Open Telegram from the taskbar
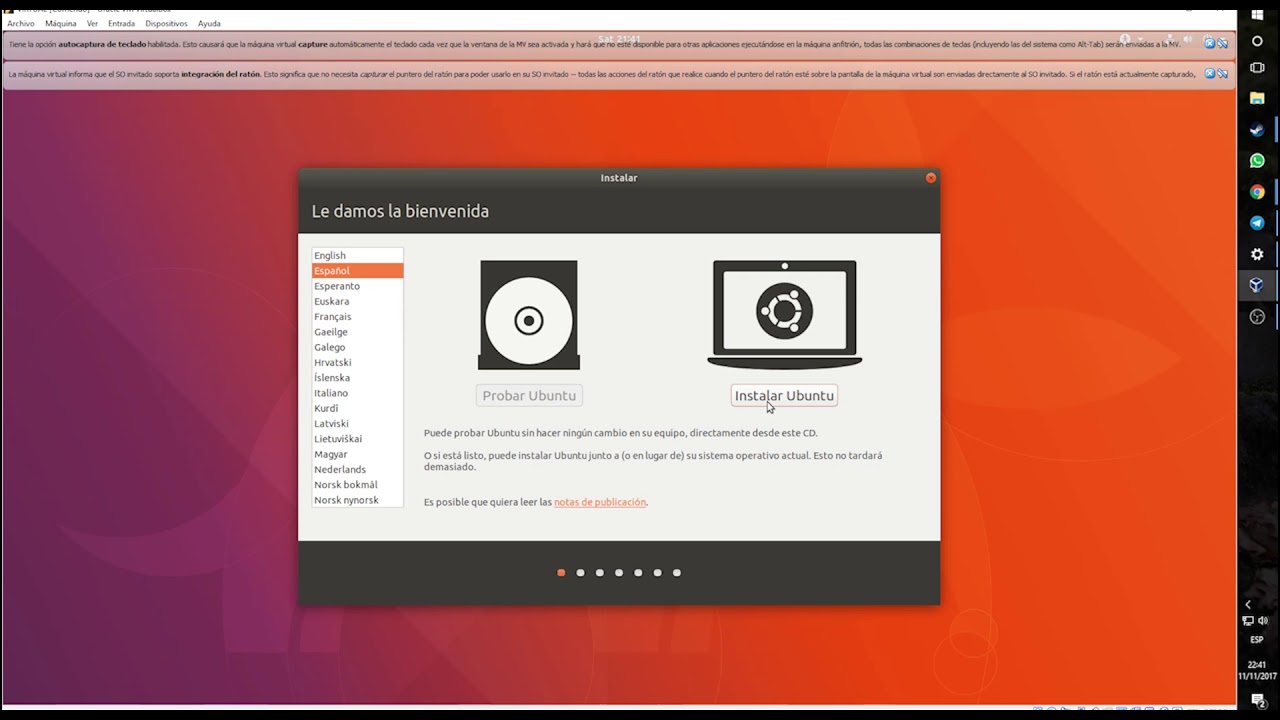This screenshot has height=720, width=1280. click(x=1257, y=223)
